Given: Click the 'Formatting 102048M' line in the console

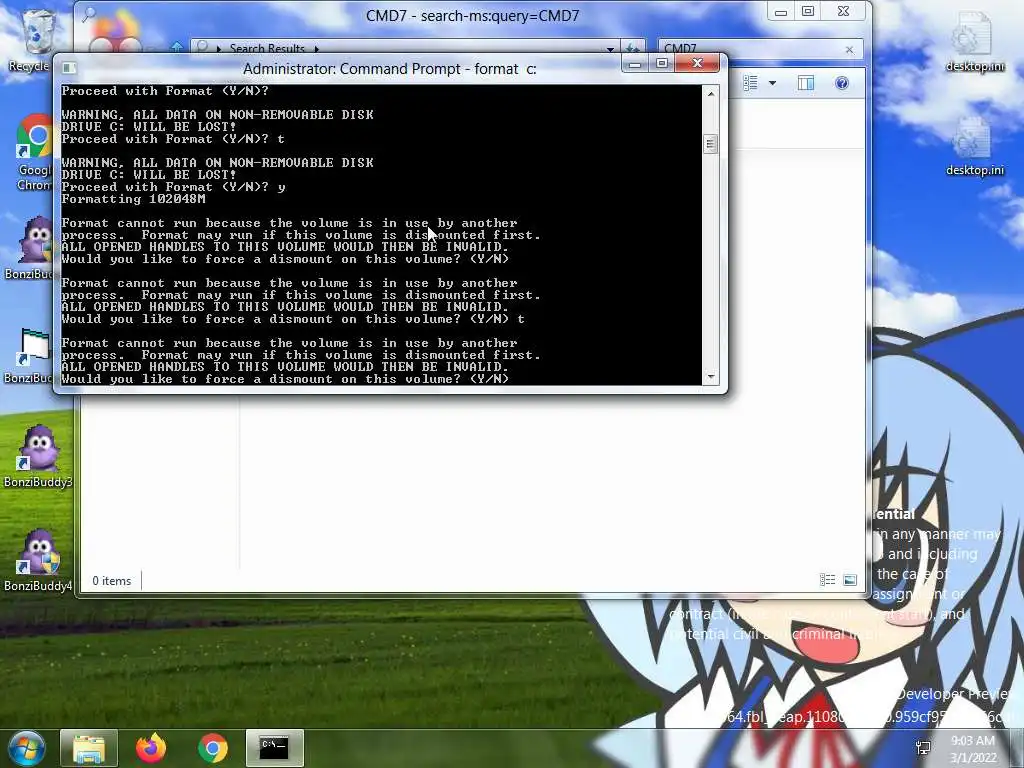Looking at the screenshot, I should tap(133, 199).
